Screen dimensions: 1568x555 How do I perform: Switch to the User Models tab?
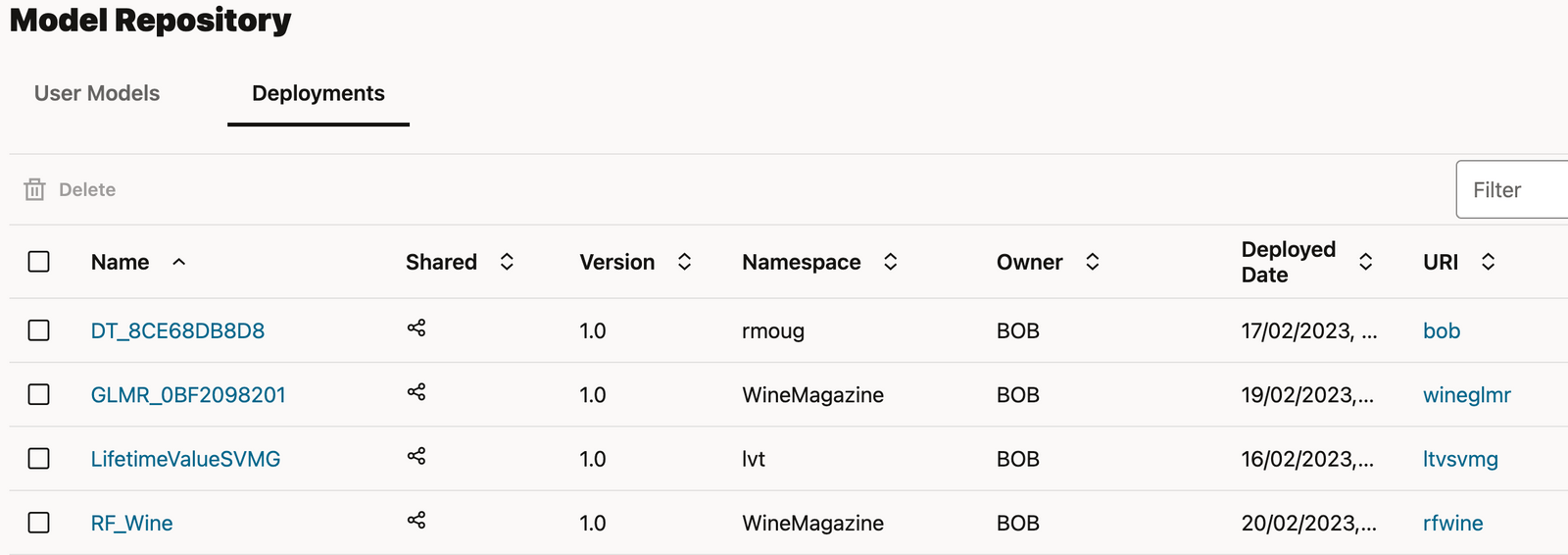[x=97, y=93]
